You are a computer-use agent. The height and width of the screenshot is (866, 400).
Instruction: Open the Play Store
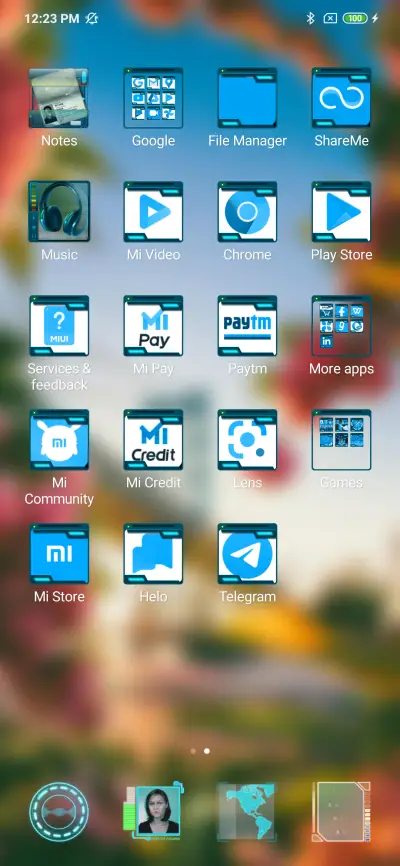pyautogui.click(x=341, y=212)
